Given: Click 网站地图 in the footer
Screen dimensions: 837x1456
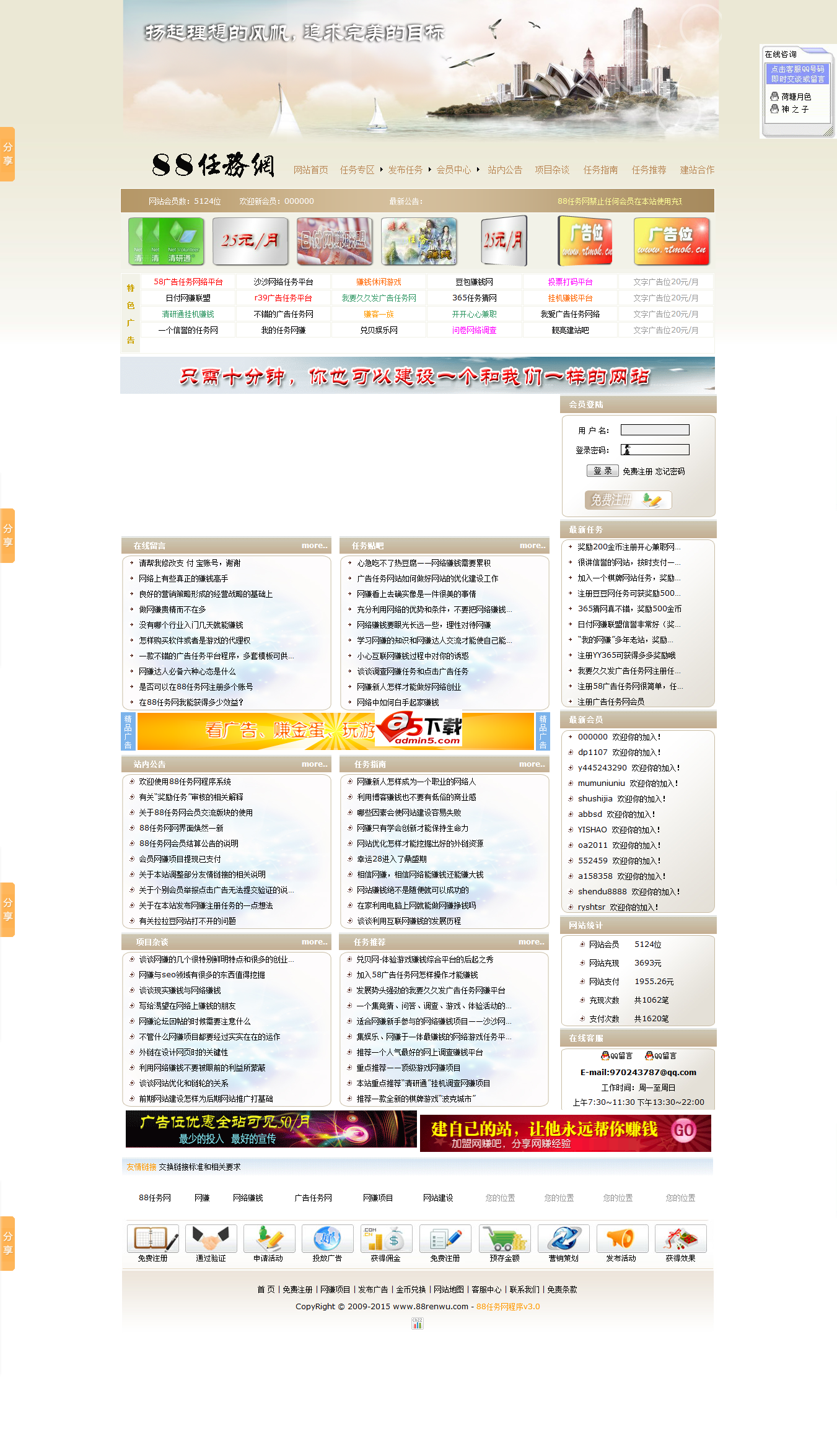Looking at the screenshot, I should tap(449, 1289).
